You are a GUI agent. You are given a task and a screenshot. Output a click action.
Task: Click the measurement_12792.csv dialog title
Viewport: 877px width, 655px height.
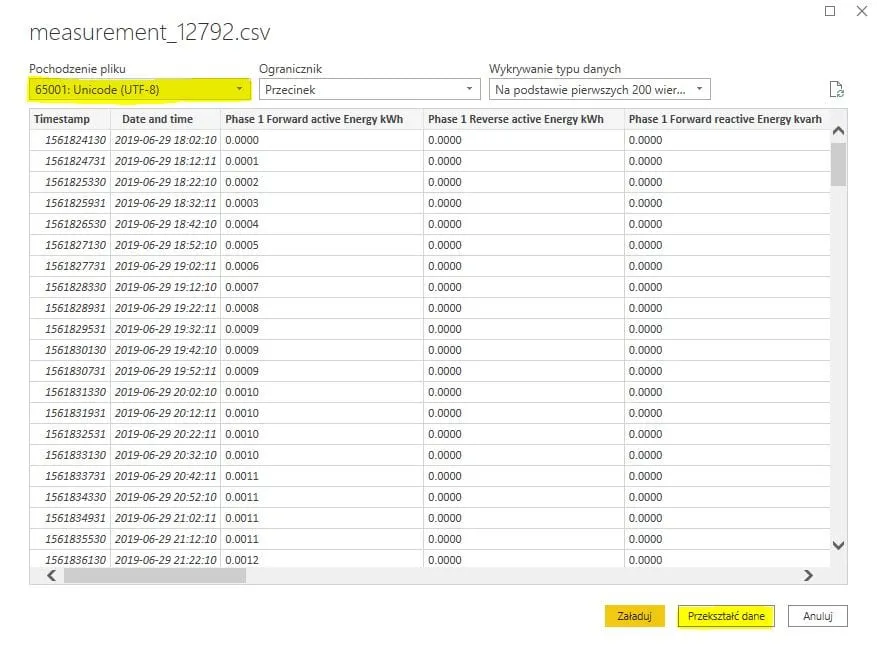150,32
